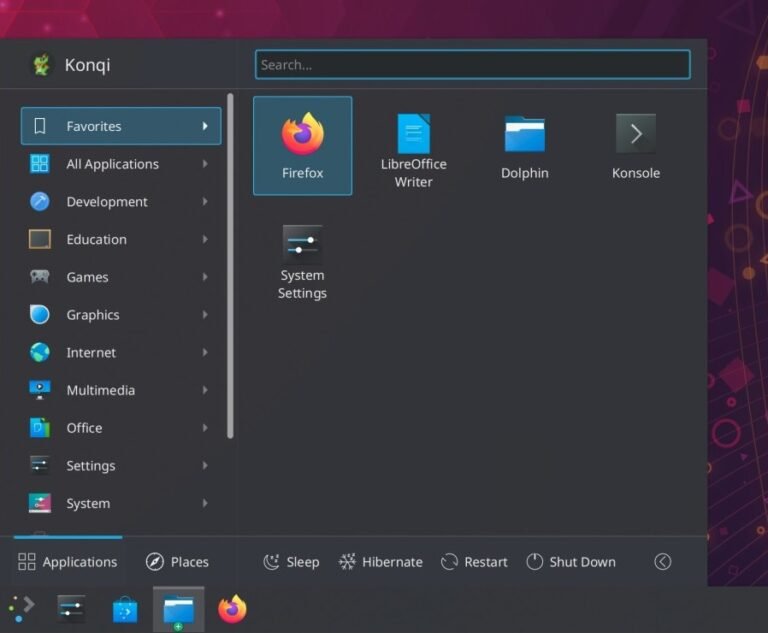Viewport: 768px width, 633px height.
Task: Click the Hibernate button
Action: tap(381, 561)
